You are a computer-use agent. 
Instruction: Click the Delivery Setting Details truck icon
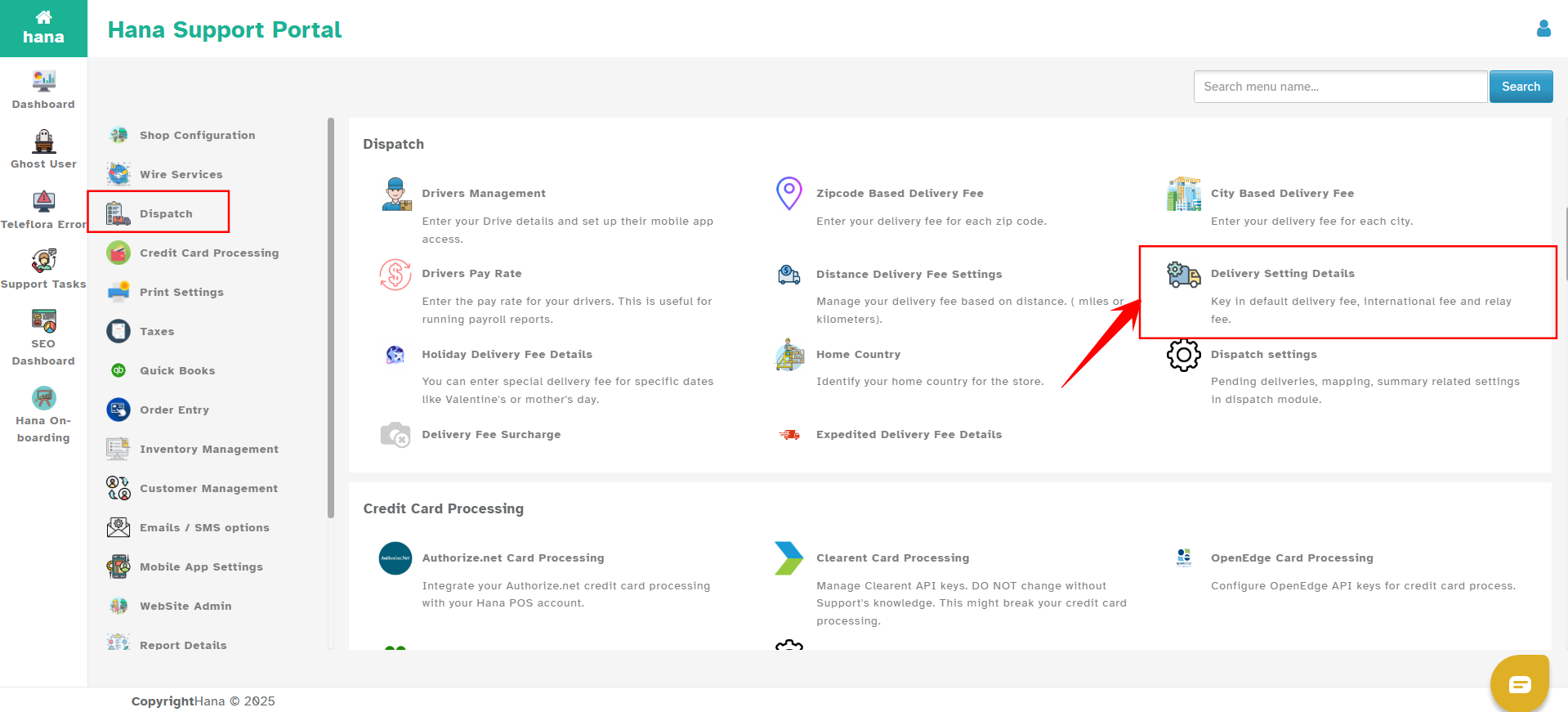point(1184,275)
